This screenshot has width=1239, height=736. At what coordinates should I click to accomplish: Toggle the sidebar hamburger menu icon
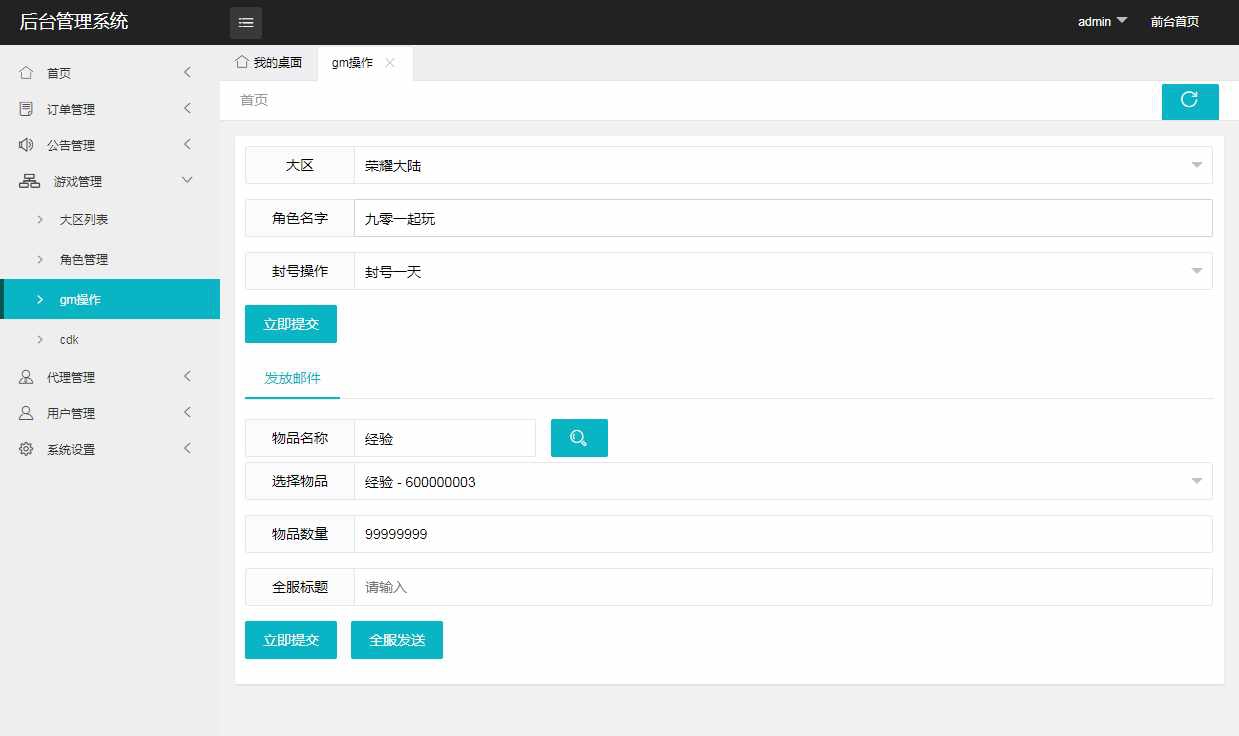246,22
